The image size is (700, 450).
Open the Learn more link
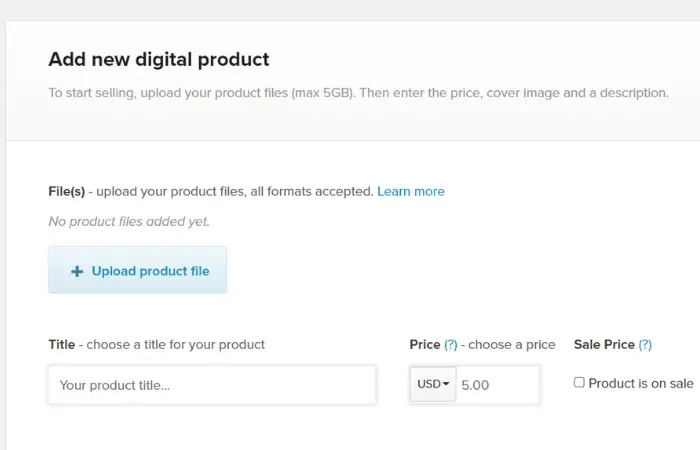point(411,192)
